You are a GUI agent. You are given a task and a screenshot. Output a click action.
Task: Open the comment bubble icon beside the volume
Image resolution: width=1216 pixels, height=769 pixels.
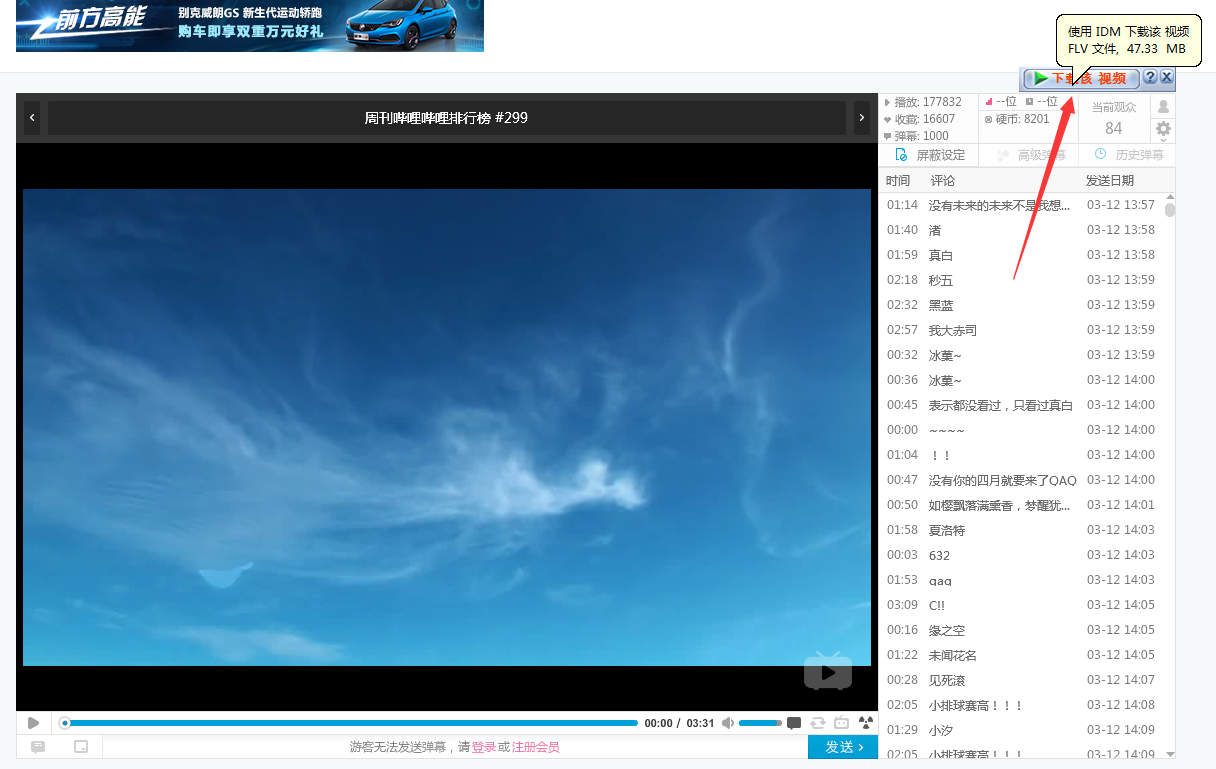793,722
